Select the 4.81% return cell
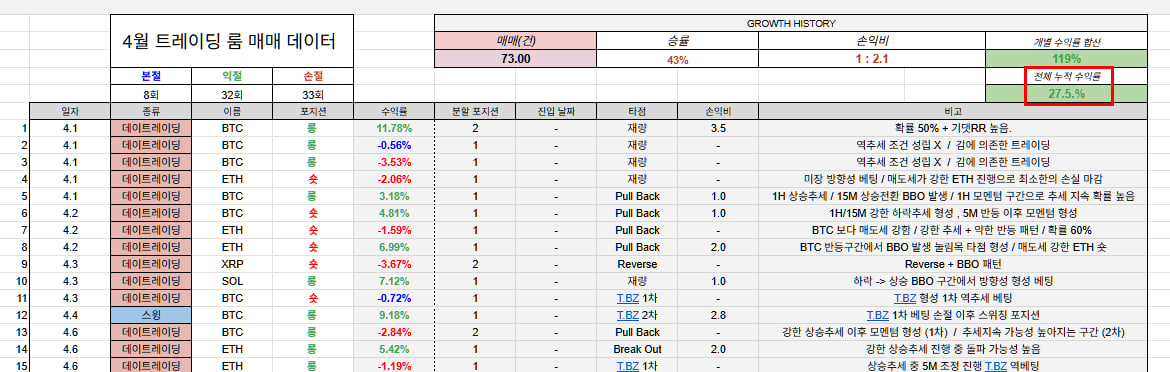The image size is (1170, 372). 394,212
